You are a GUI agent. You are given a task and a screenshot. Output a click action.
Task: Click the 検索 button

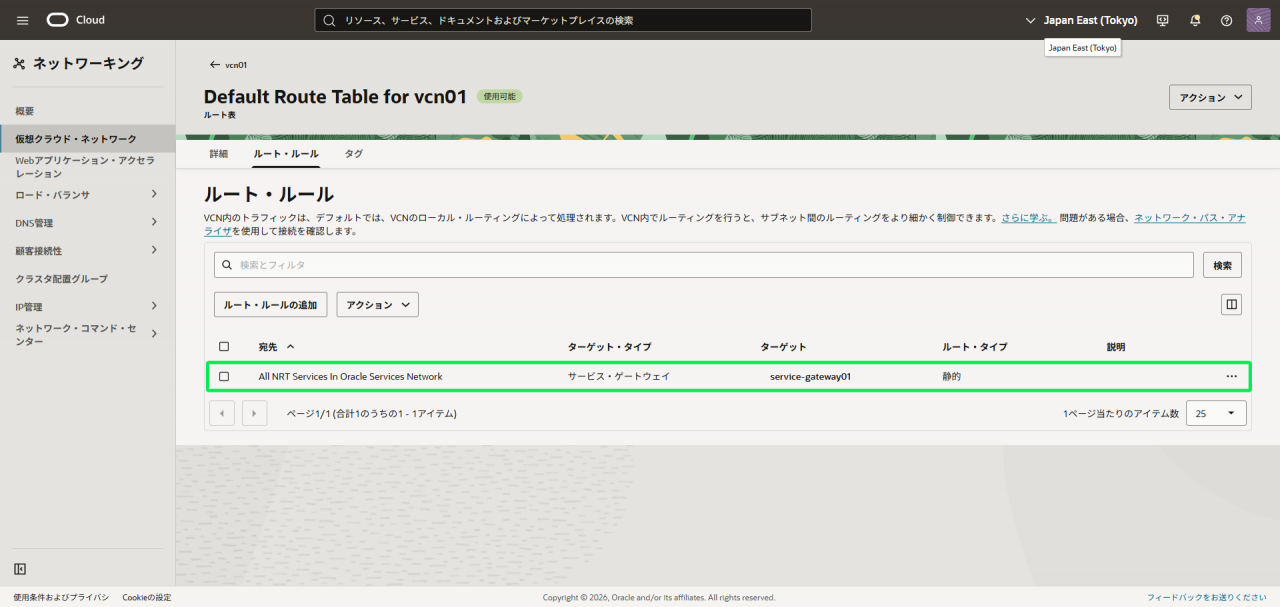1222,265
